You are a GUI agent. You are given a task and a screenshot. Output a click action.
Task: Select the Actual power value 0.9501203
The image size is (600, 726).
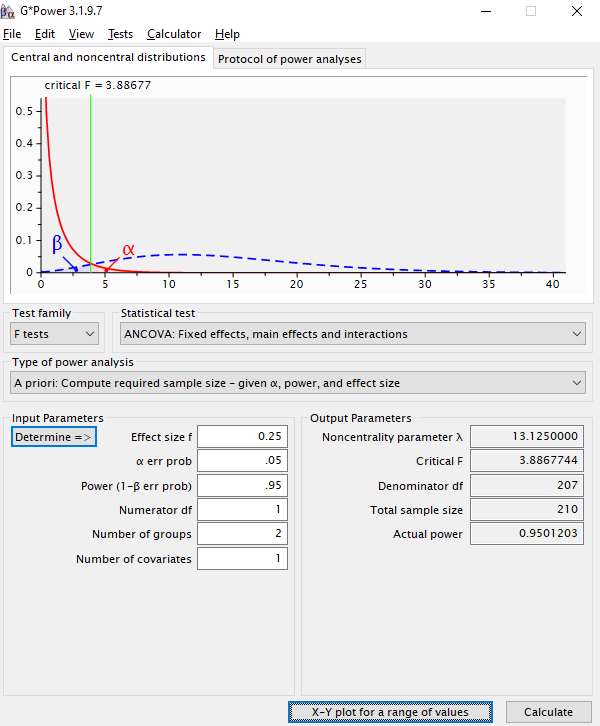click(x=527, y=533)
